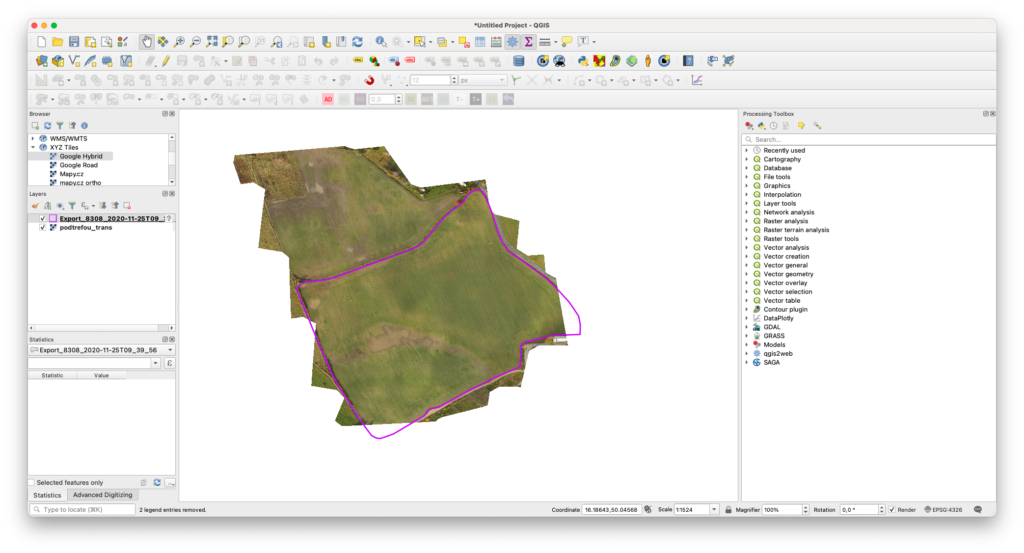Open the Statistics layer selection dropdown
This screenshot has width=1024, height=553.
(x=100, y=350)
